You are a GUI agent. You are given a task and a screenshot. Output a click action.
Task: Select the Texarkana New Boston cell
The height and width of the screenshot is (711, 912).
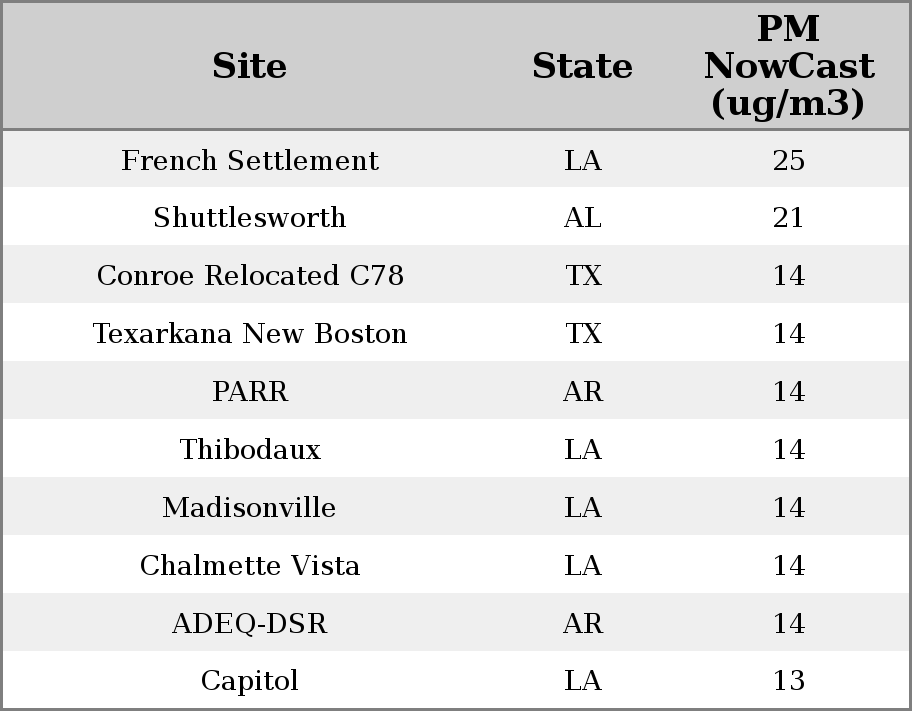pos(250,333)
